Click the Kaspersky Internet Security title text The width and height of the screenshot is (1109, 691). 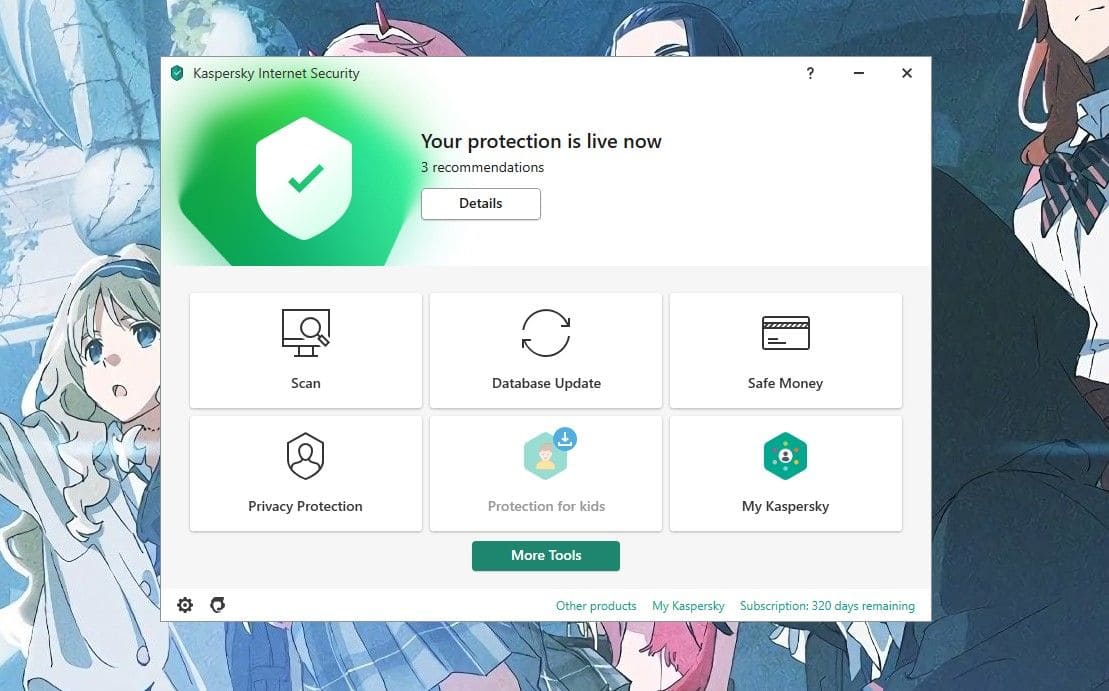(x=276, y=74)
